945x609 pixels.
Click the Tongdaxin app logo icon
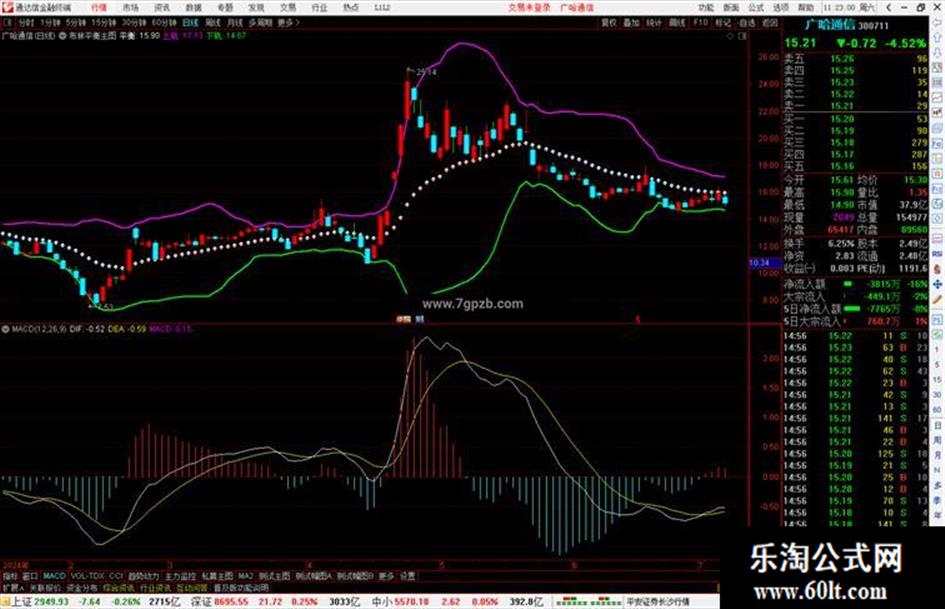point(7,7)
